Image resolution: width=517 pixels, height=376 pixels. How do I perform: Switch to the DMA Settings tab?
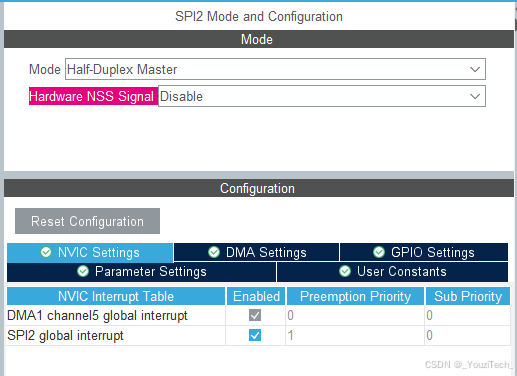(257, 252)
